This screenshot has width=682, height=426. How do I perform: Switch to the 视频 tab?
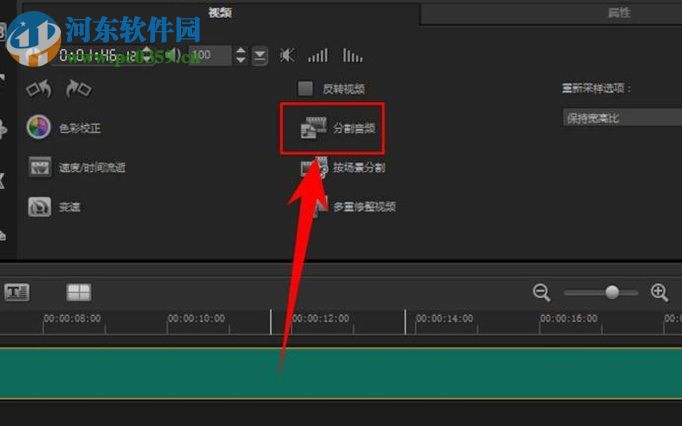click(220, 13)
